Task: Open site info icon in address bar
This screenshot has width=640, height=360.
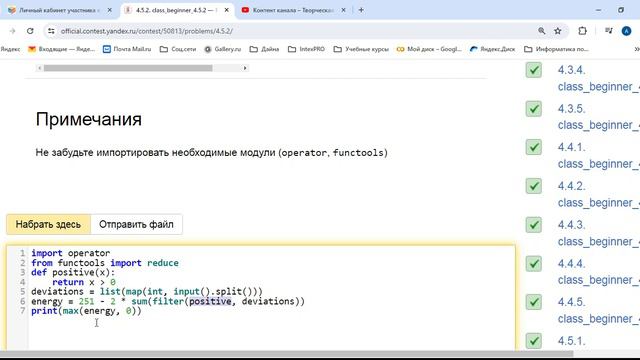Action: (51, 31)
